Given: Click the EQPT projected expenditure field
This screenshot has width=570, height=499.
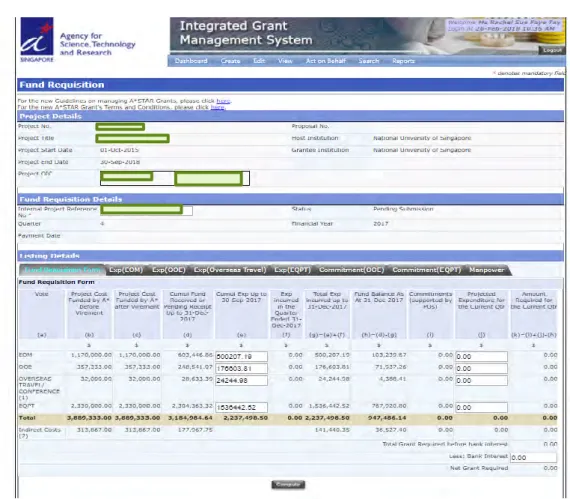Looking at the screenshot, I should pyautogui.click(x=481, y=407).
